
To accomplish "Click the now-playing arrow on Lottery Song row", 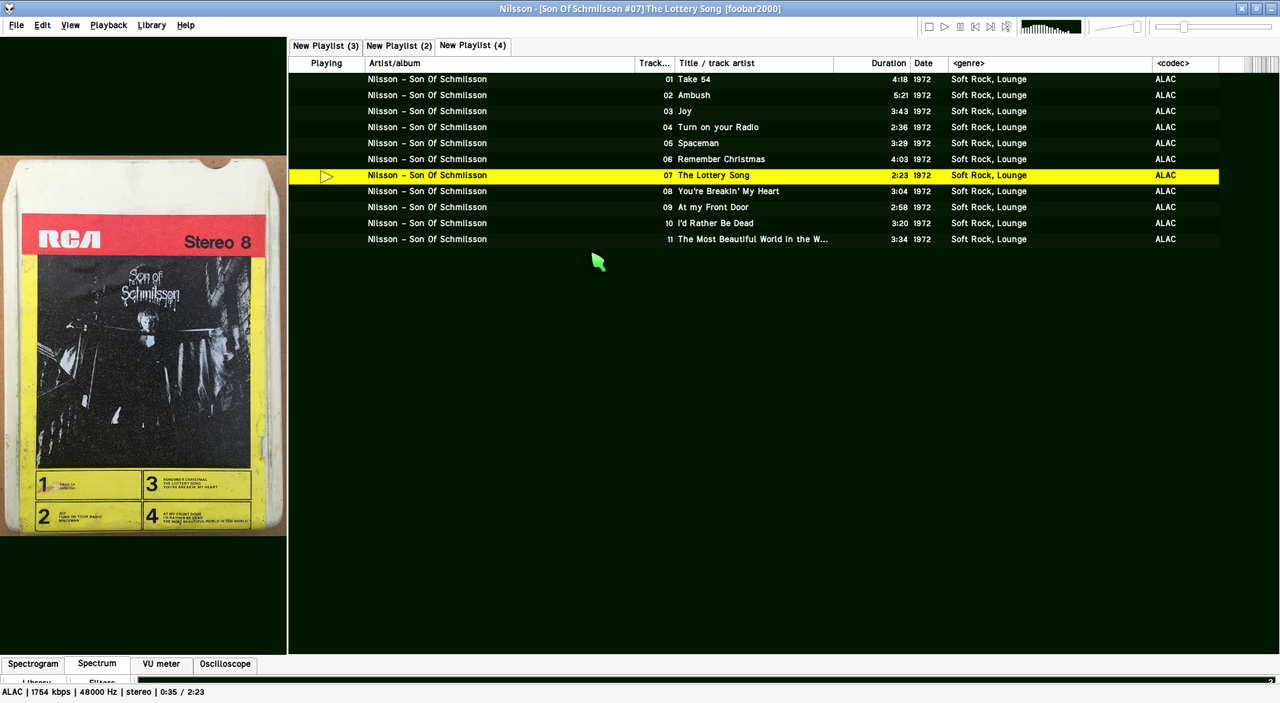I will [x=326, y=176].
